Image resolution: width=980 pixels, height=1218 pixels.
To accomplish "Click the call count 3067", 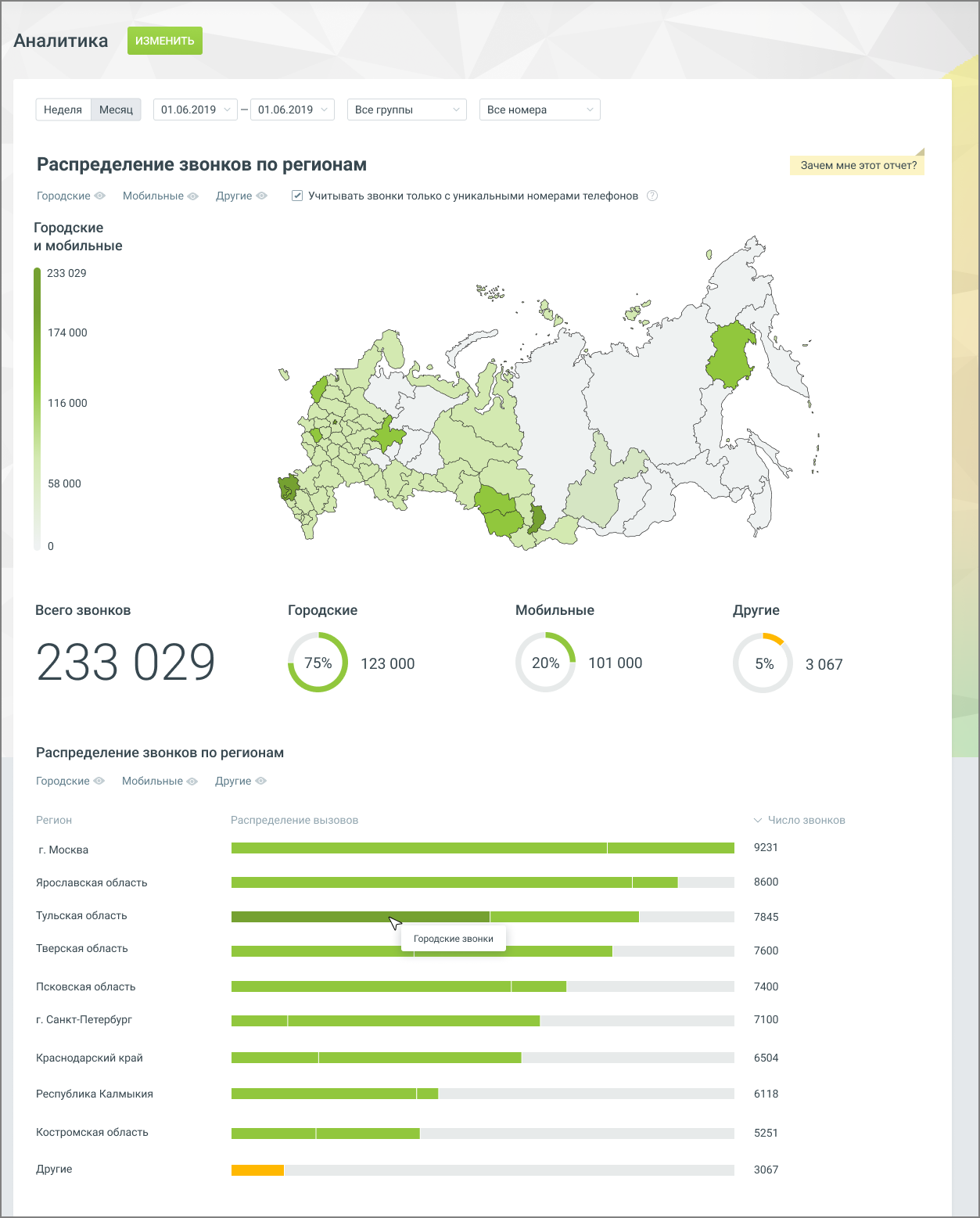I will pyautogui.click(x=766, y=1169).
